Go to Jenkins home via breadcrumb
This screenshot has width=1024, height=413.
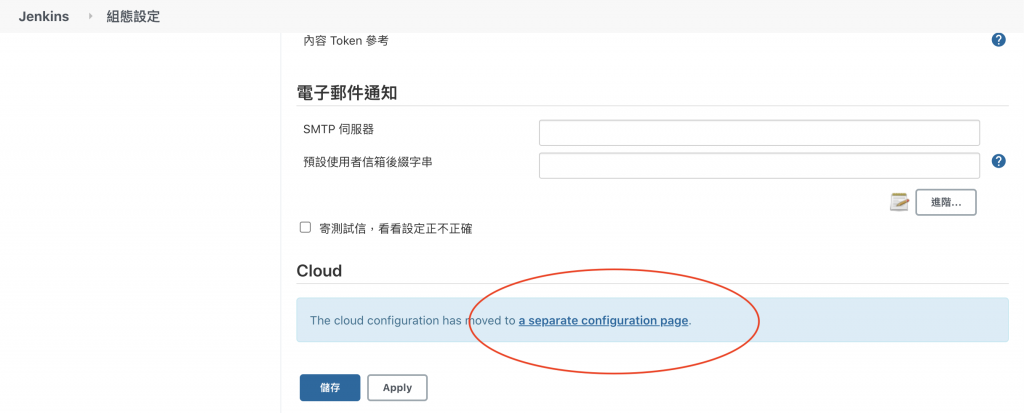43,17
